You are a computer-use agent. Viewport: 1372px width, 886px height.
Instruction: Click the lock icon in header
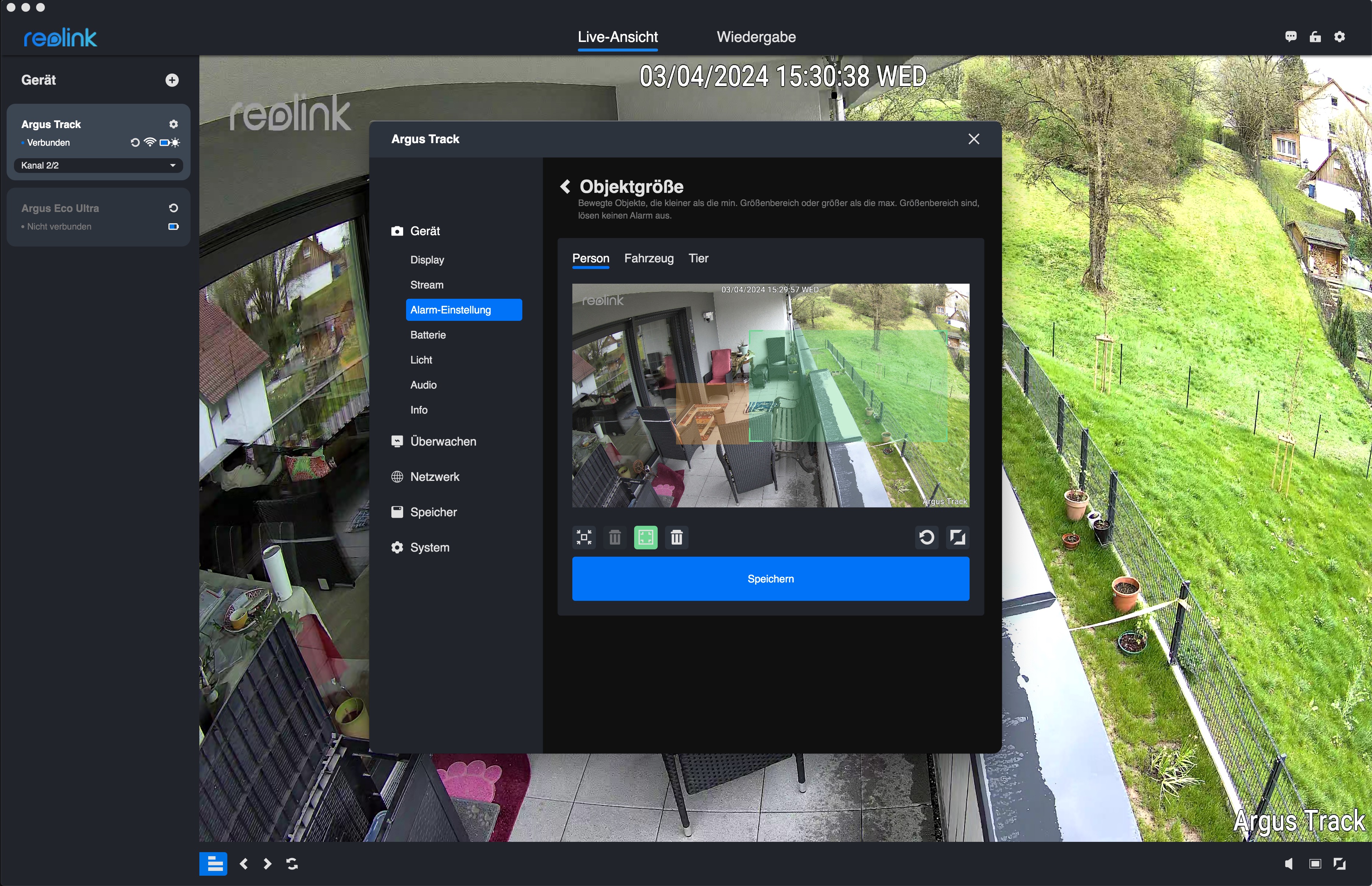(1315, 37)
